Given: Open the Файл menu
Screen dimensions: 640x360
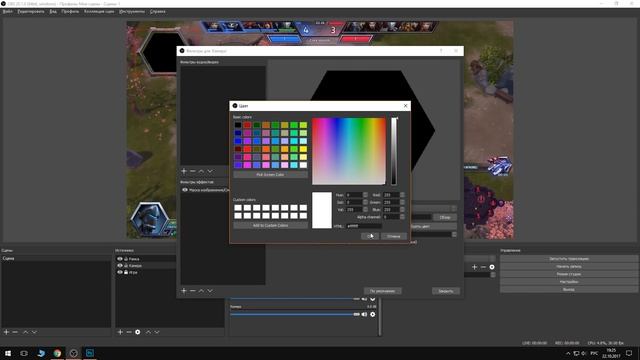Looking at the screenshot, I should click(x=7, y=11).
